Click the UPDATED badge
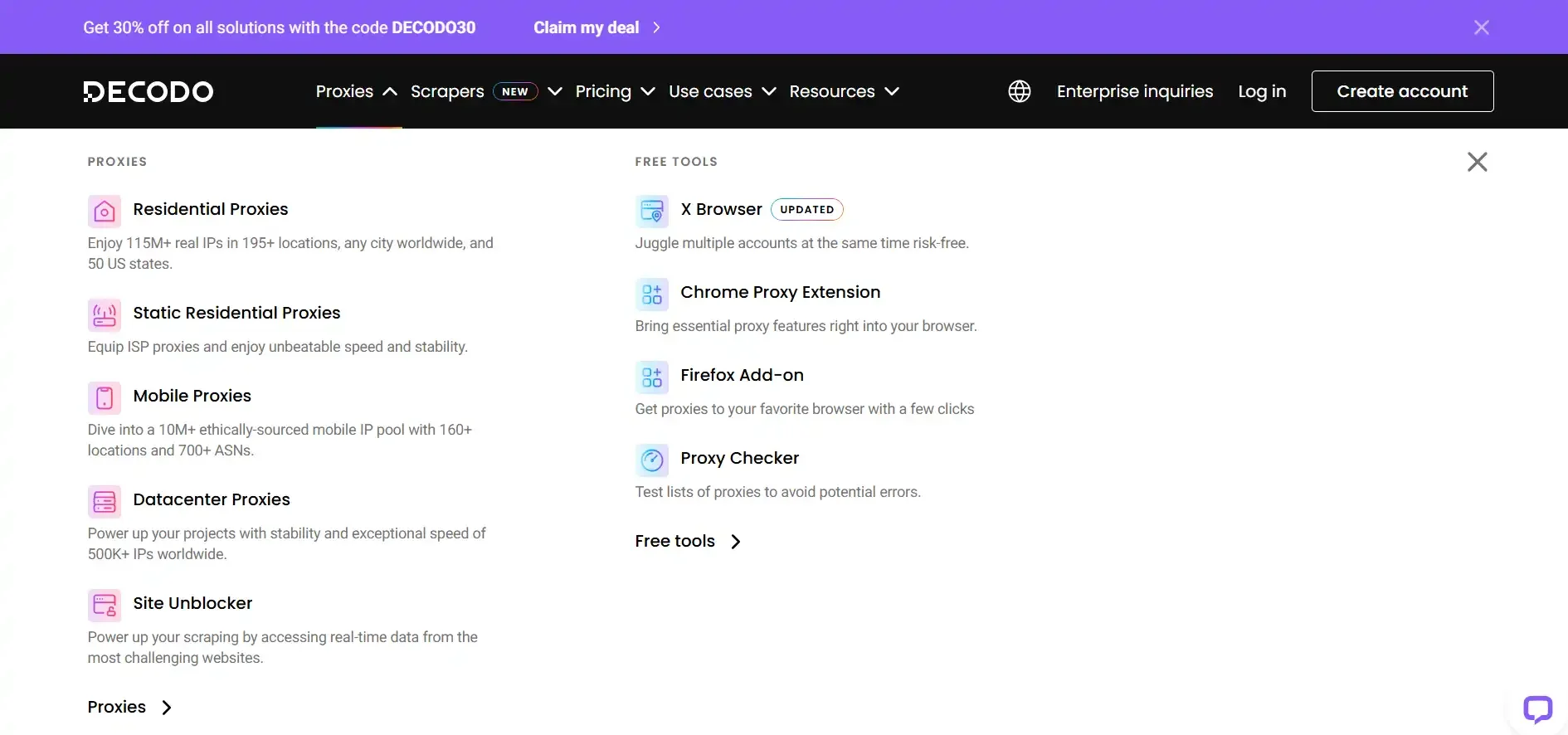Image resolution: width=1568 pixels, height=735 pixels. [807, 209]
